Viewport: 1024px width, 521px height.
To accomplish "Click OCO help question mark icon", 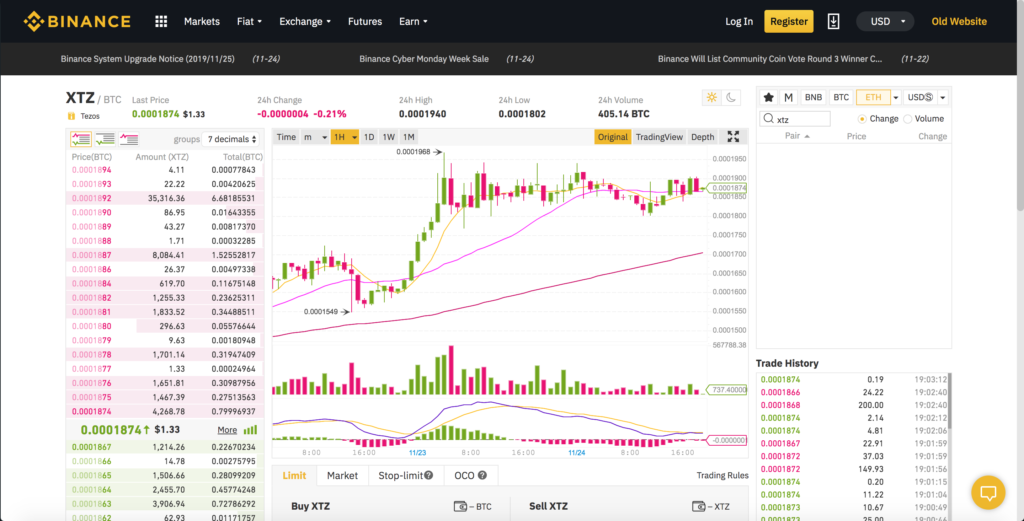I will pyautogui.click(x=482, y=475).
